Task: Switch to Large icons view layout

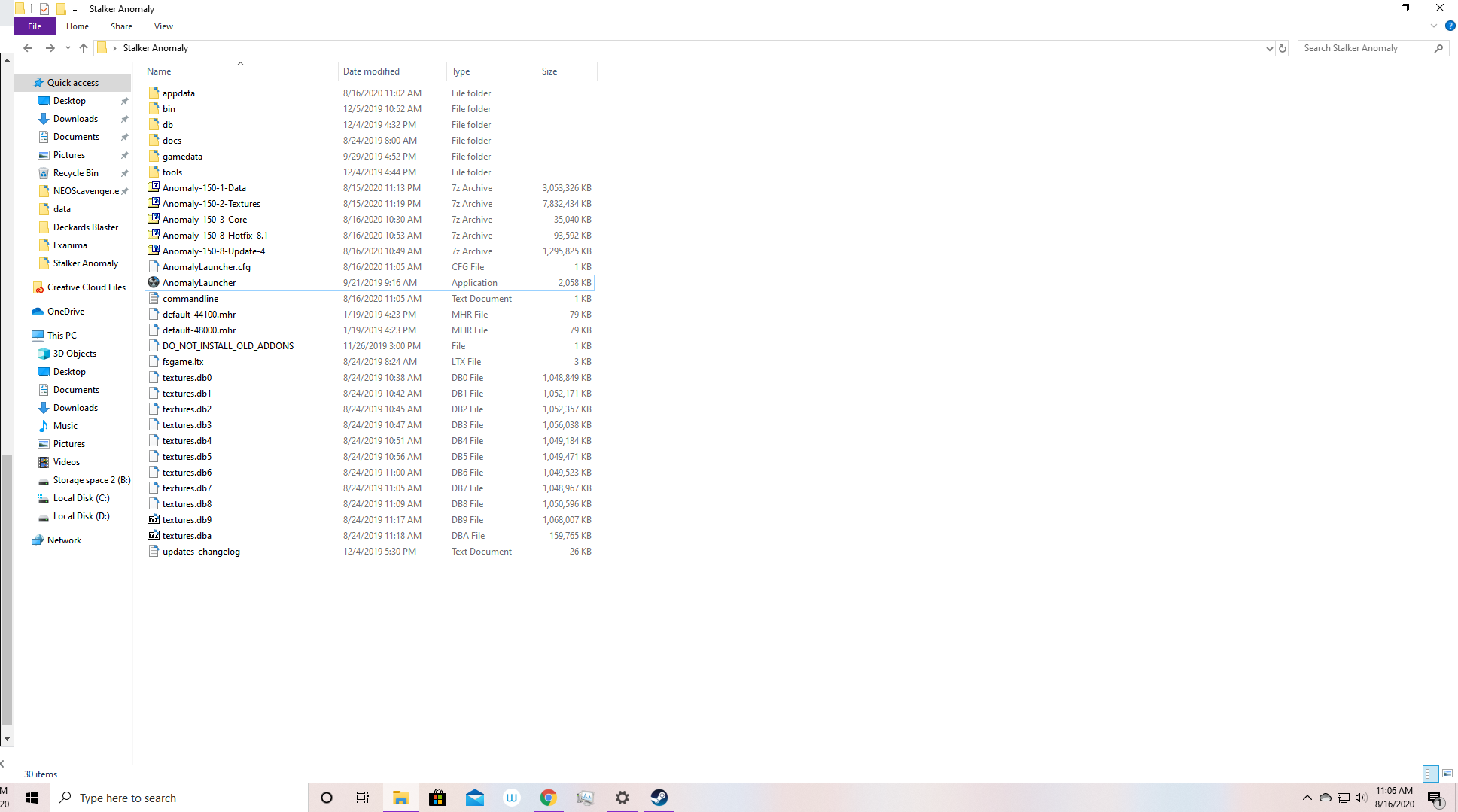Action: pos(1447,774)
